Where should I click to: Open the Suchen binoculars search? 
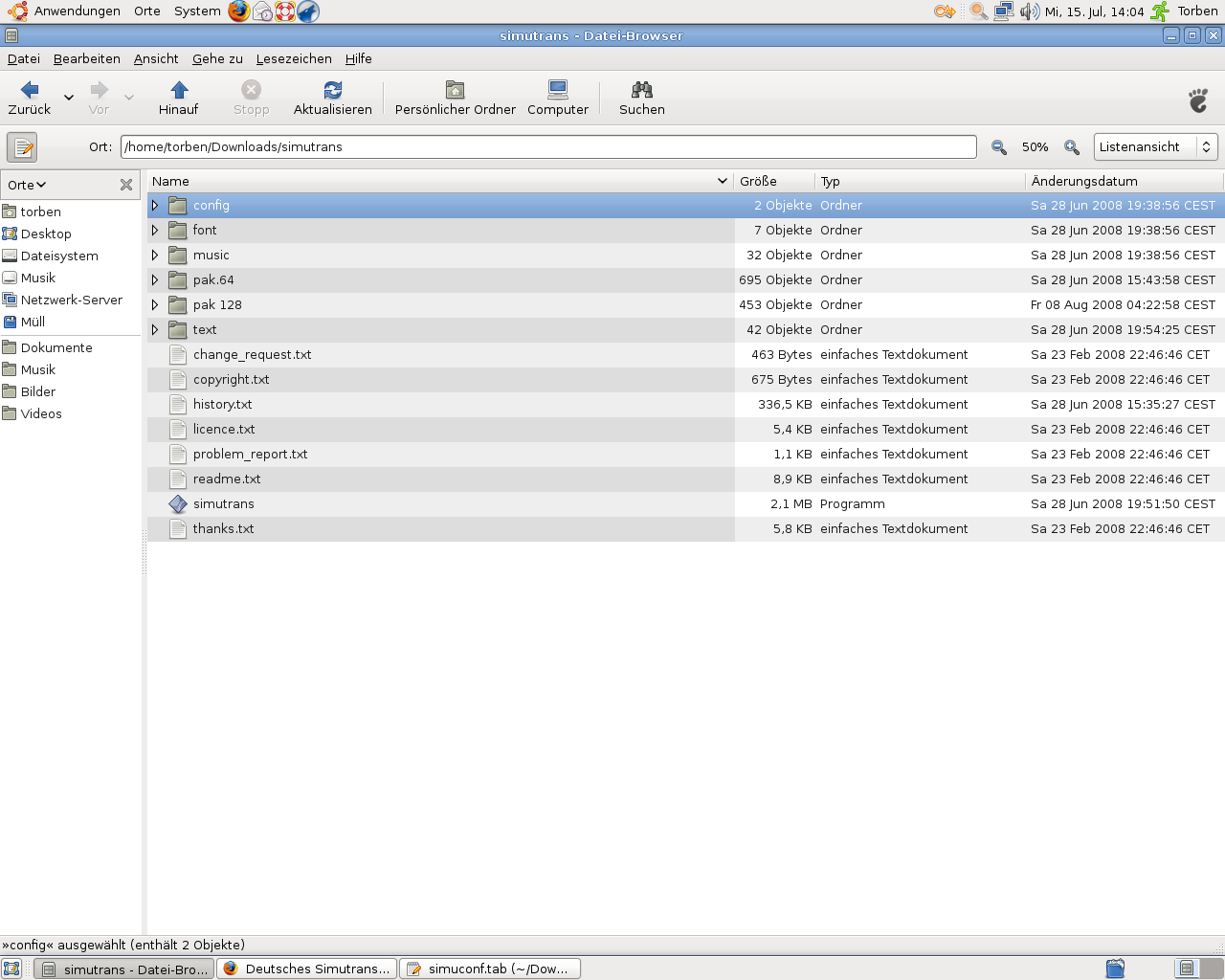click(641, 90)
